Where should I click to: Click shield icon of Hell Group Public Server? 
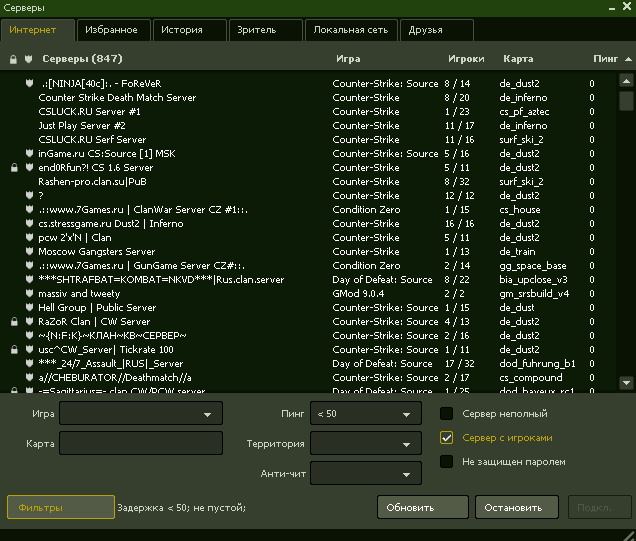(x=29, y=307)
